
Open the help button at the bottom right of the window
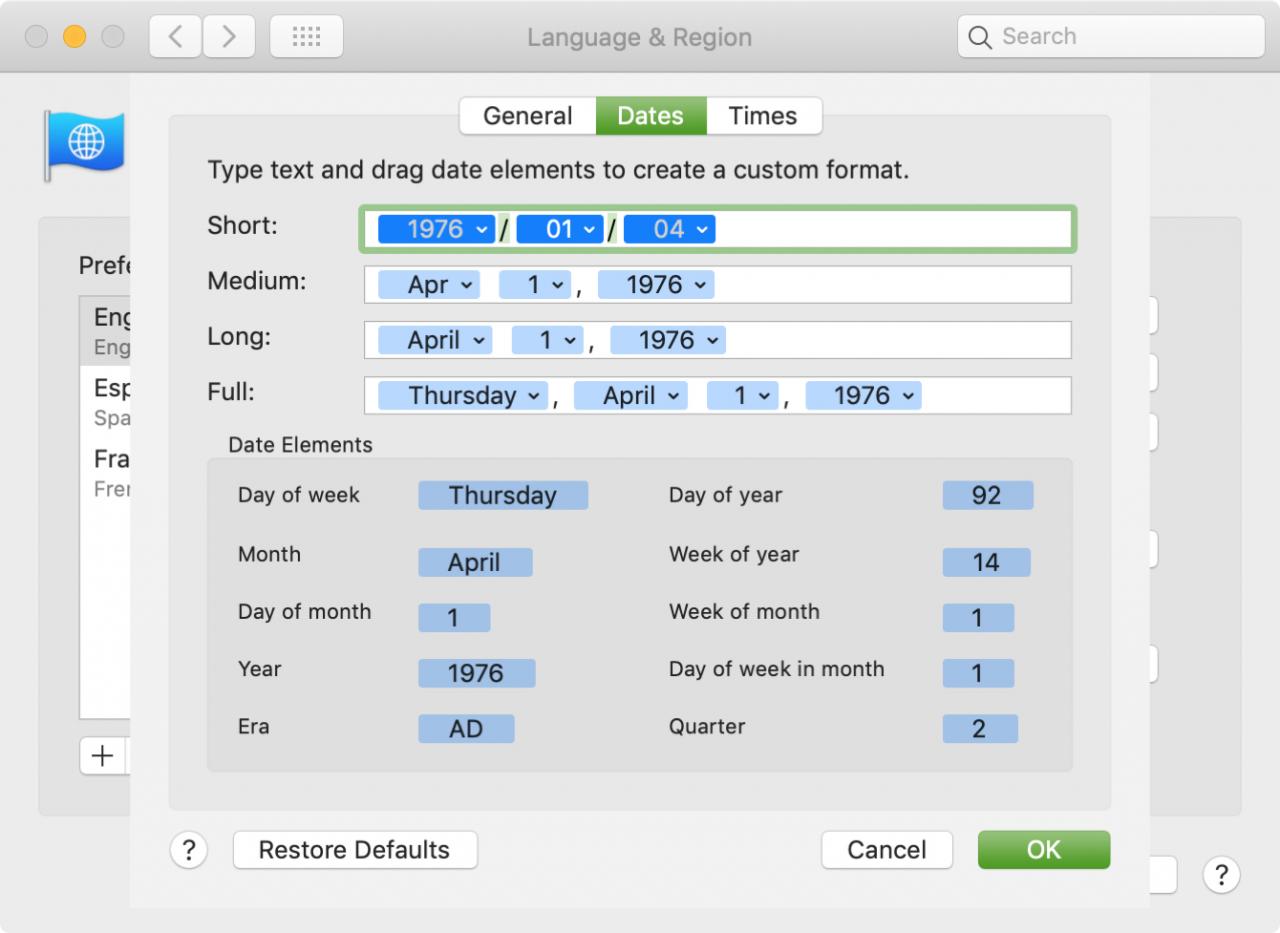click(x=1221, y=875)
